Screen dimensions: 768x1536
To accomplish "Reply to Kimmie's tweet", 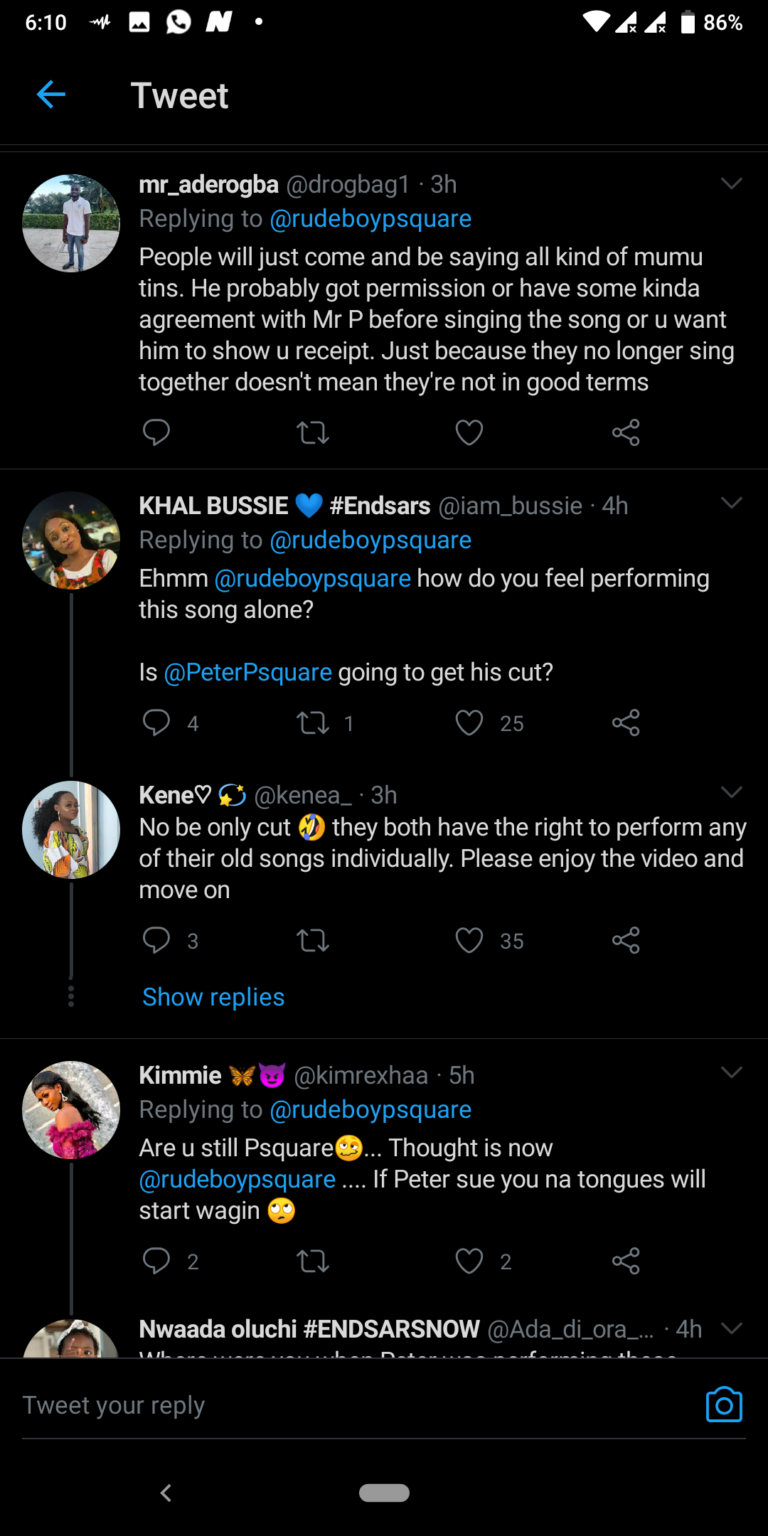I will [x=156, y=1261].
